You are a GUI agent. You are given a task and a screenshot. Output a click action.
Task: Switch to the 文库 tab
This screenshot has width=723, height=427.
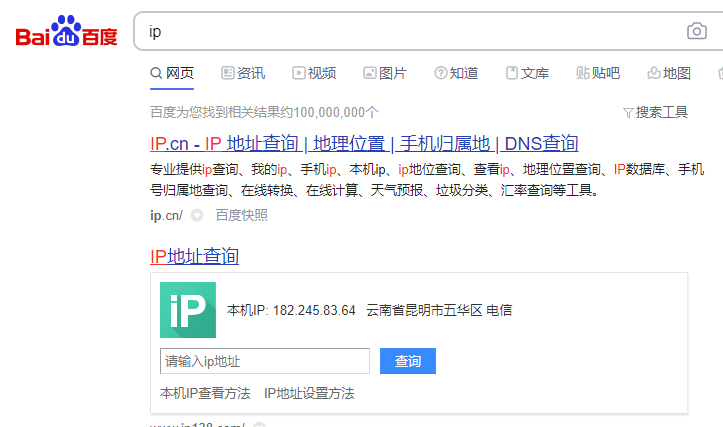[x=527, y=73]
